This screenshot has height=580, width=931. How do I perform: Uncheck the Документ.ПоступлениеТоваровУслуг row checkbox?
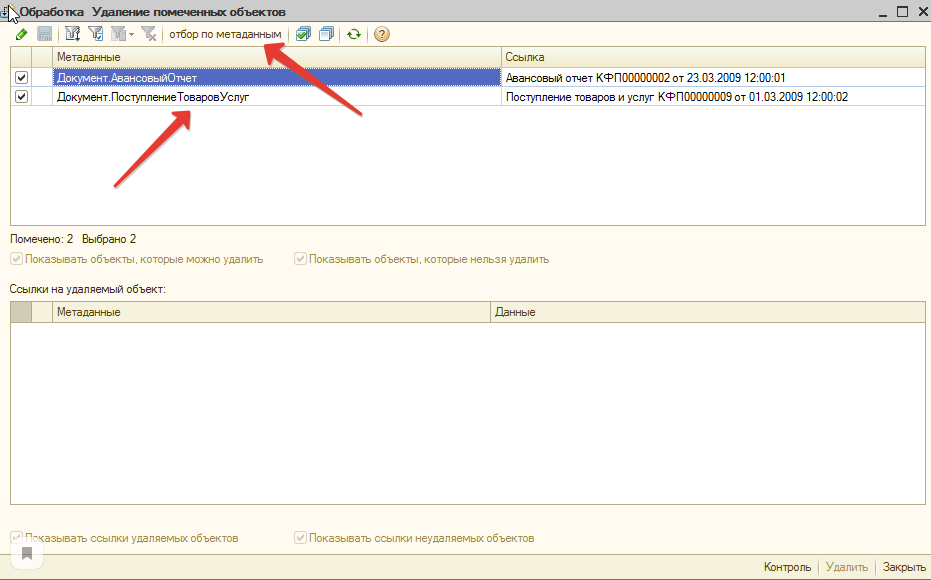(x=21, y=97)
